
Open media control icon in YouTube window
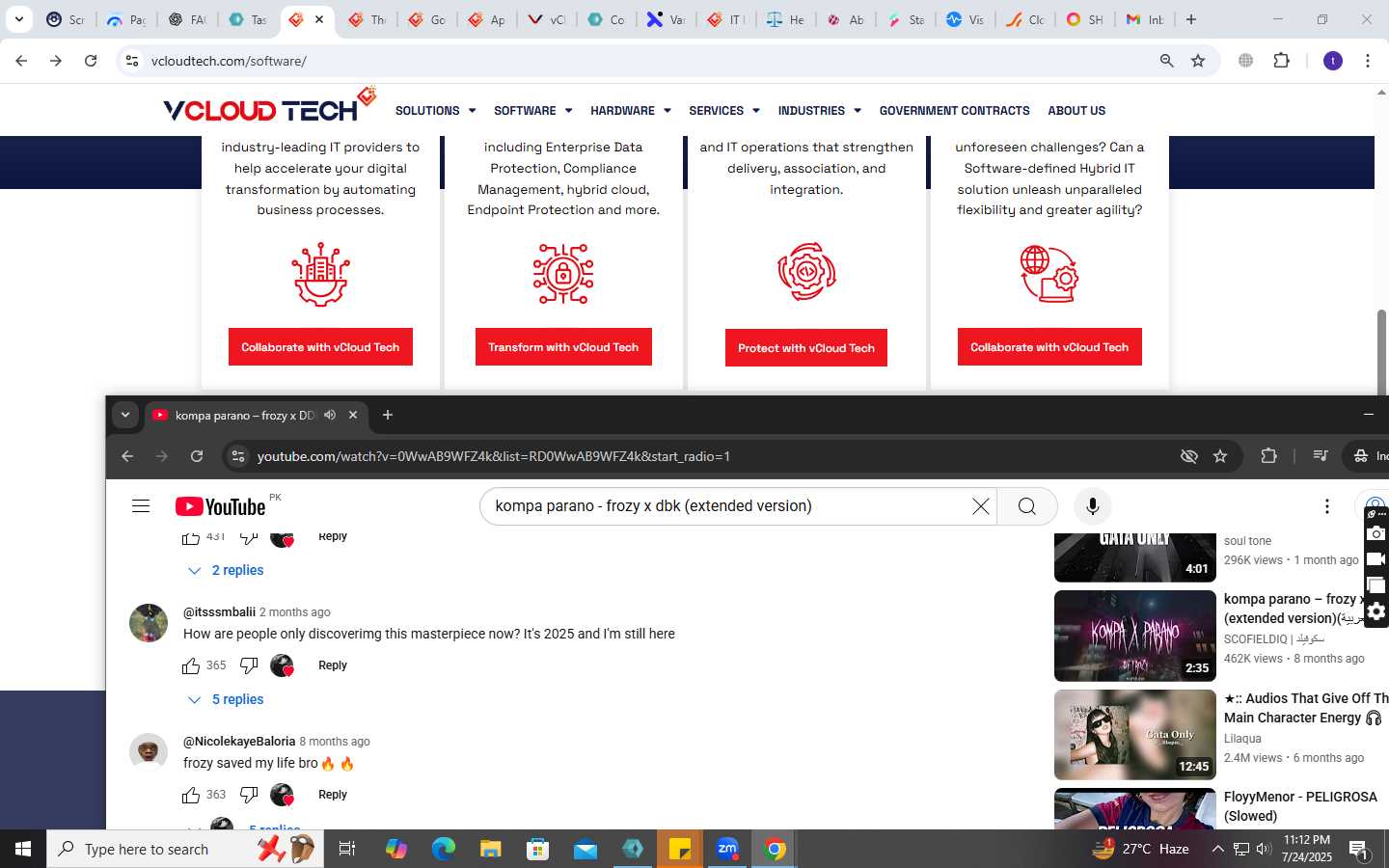click(1321, 456)
